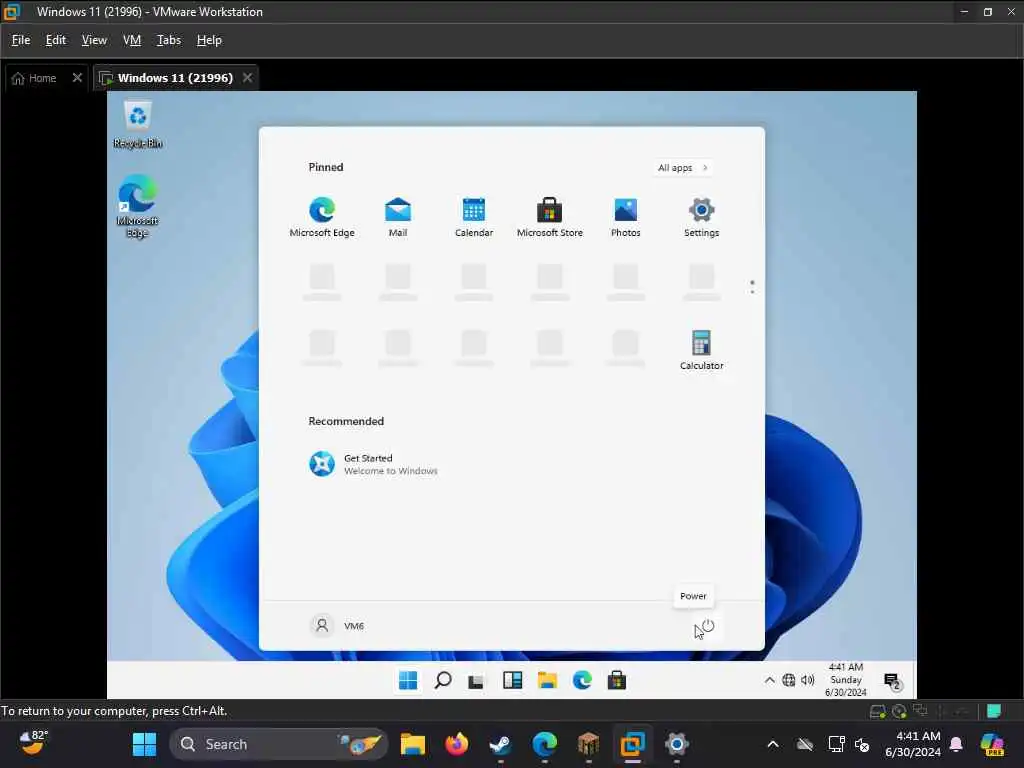Open Settings from the pinned apps
Viewport: 1024px width, 768px height.
701,217
